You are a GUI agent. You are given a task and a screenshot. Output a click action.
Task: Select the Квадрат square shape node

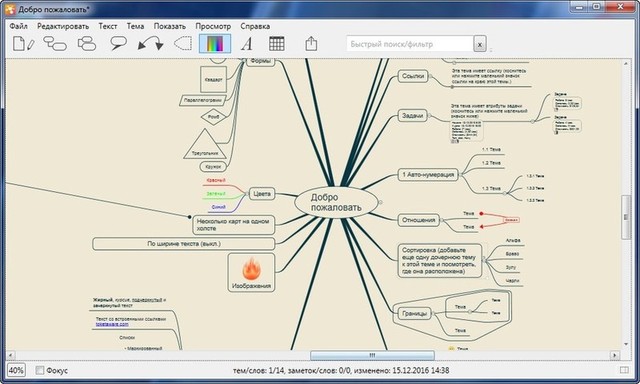pos(213,80)
